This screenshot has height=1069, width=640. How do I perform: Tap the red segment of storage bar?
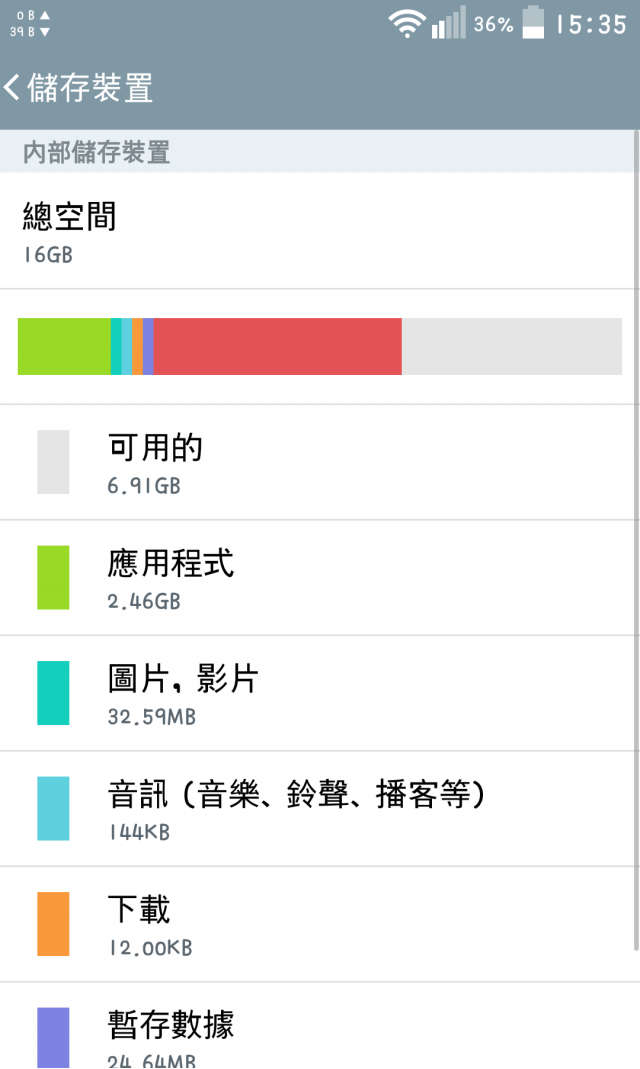click(277, 346)
